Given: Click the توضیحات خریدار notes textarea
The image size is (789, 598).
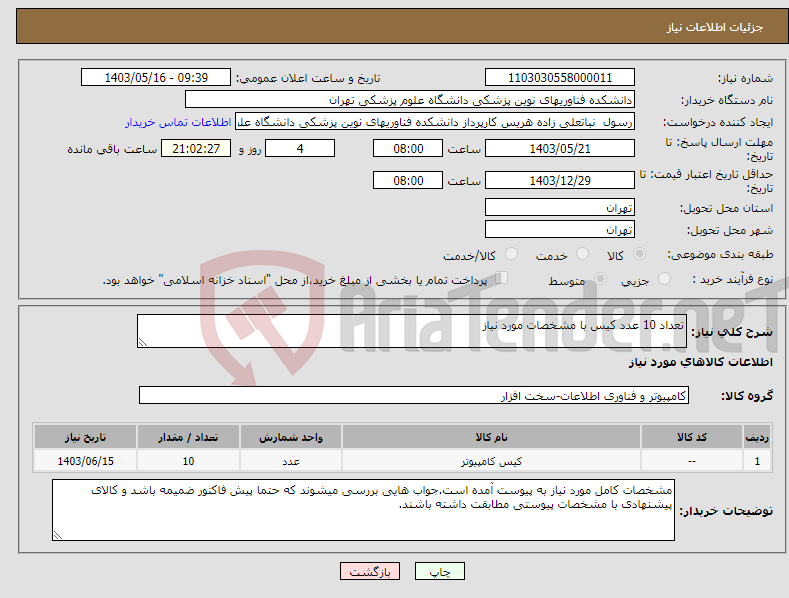Looking at the screenshot, I should 363,510.
